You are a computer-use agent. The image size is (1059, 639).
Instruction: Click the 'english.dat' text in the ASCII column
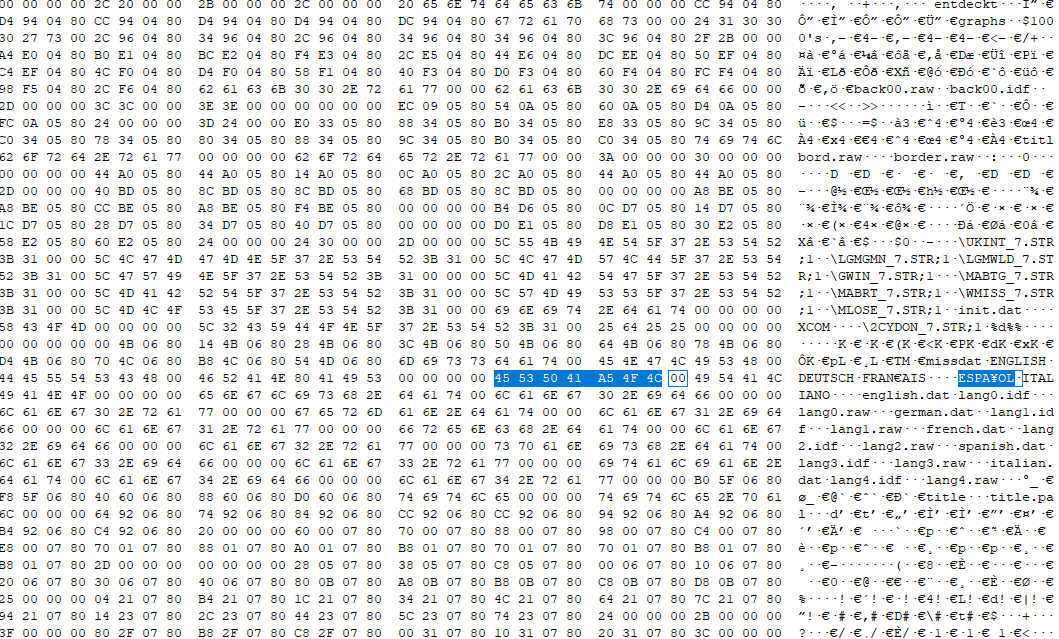tap(906, 395)
